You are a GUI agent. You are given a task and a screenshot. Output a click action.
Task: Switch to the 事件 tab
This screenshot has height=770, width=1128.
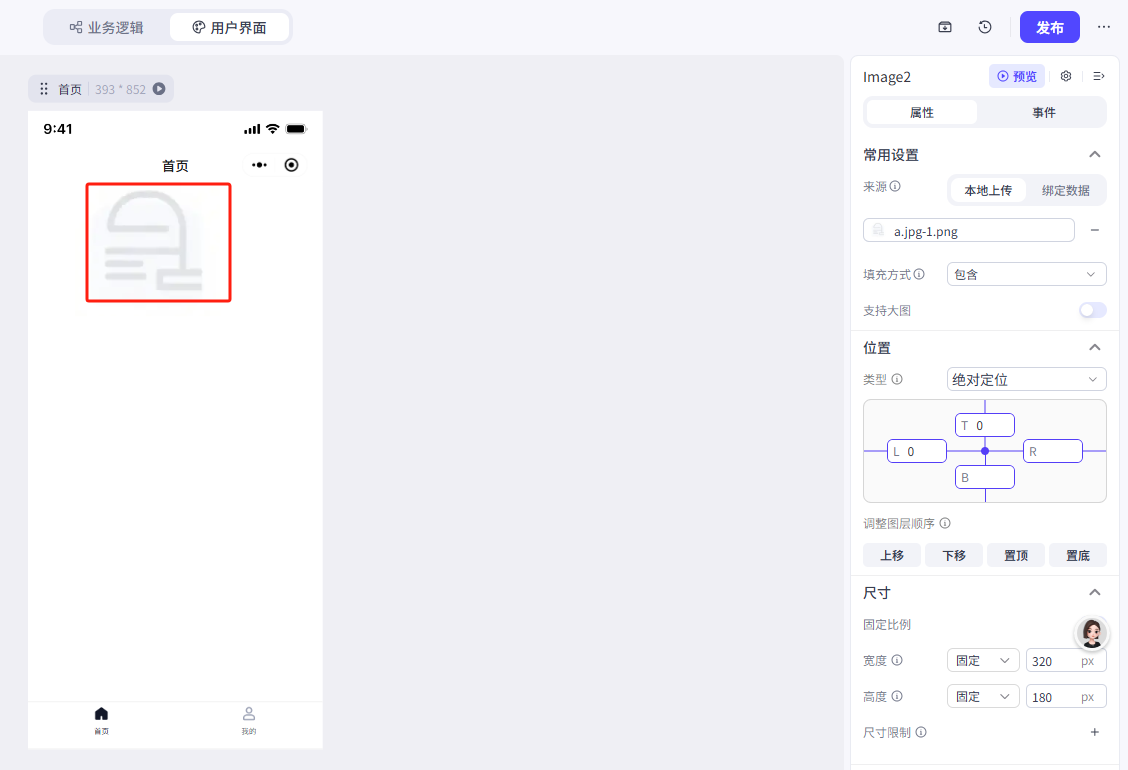point(1044,112)
